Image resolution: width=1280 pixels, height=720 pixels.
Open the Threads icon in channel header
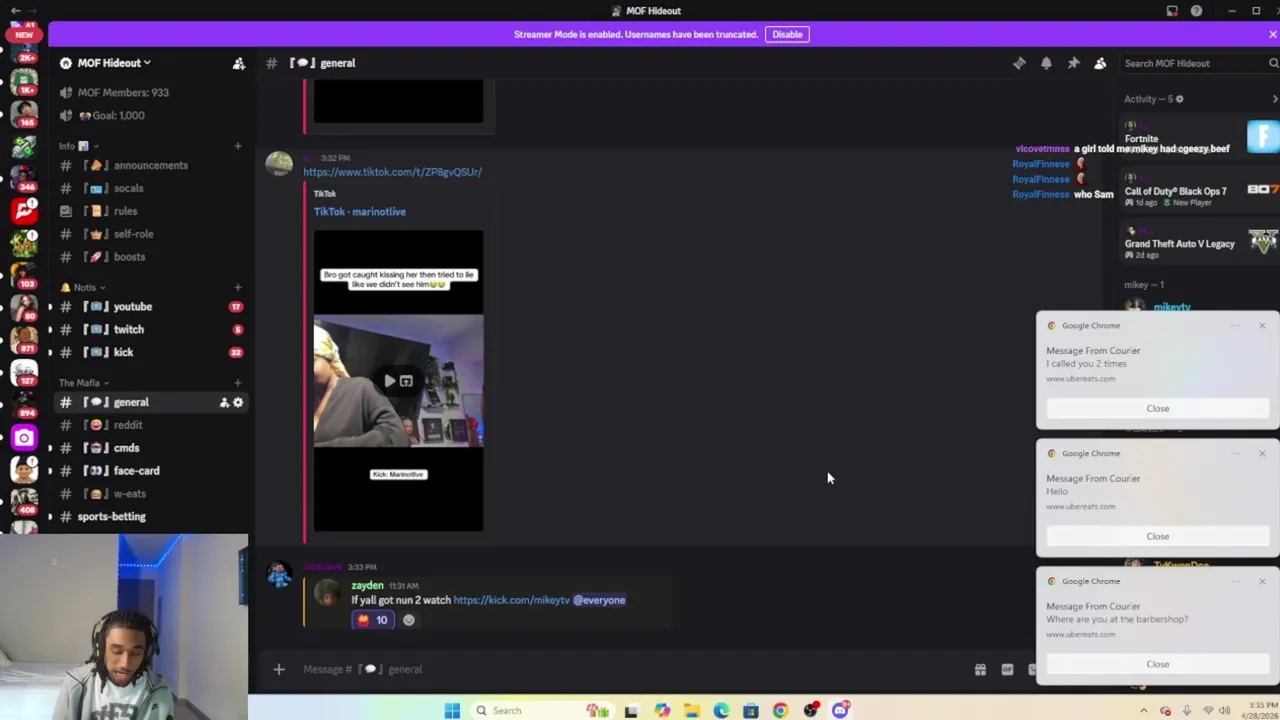coord(1019,63)
